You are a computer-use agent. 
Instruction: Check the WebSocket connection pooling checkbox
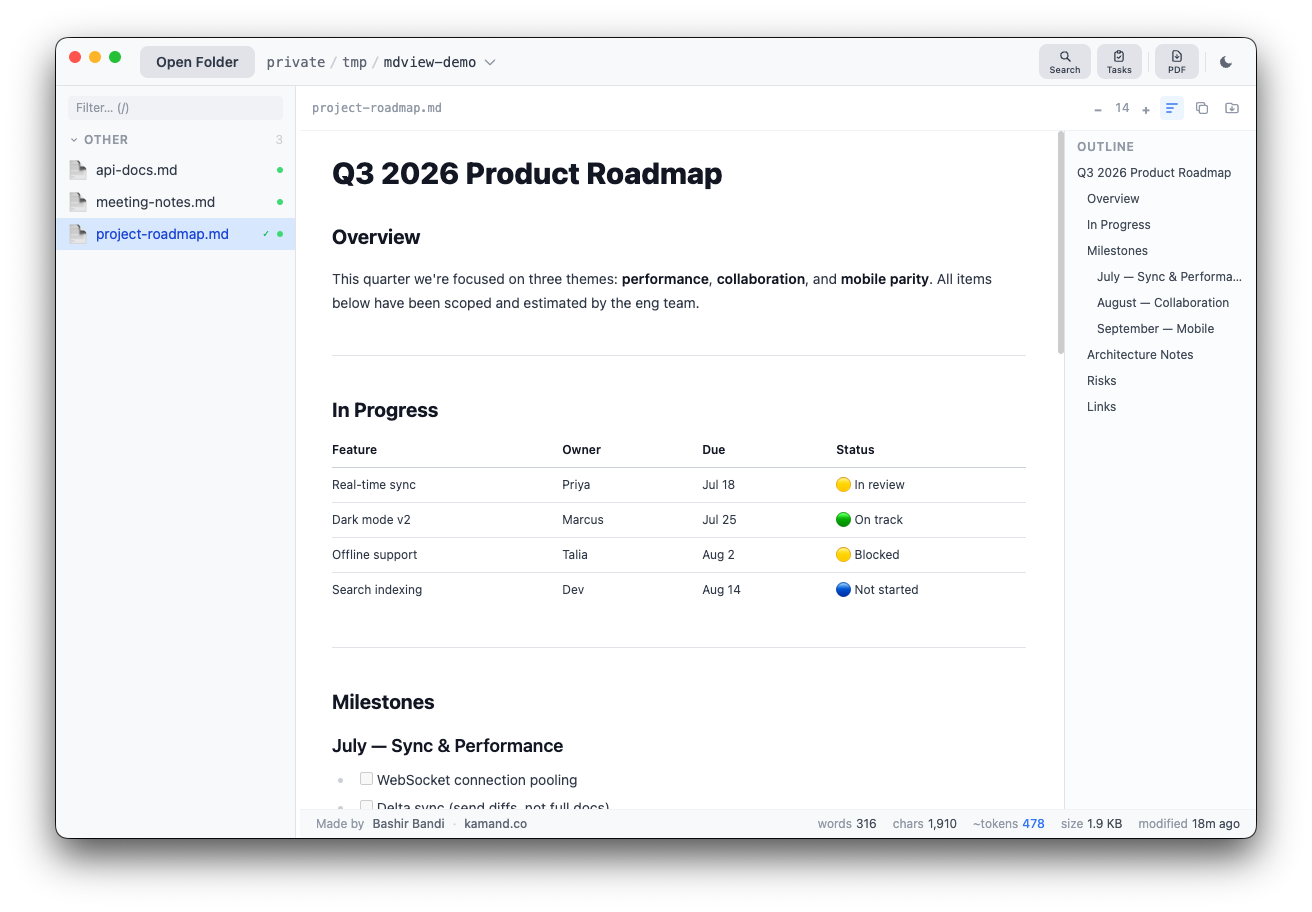point(366,779)
